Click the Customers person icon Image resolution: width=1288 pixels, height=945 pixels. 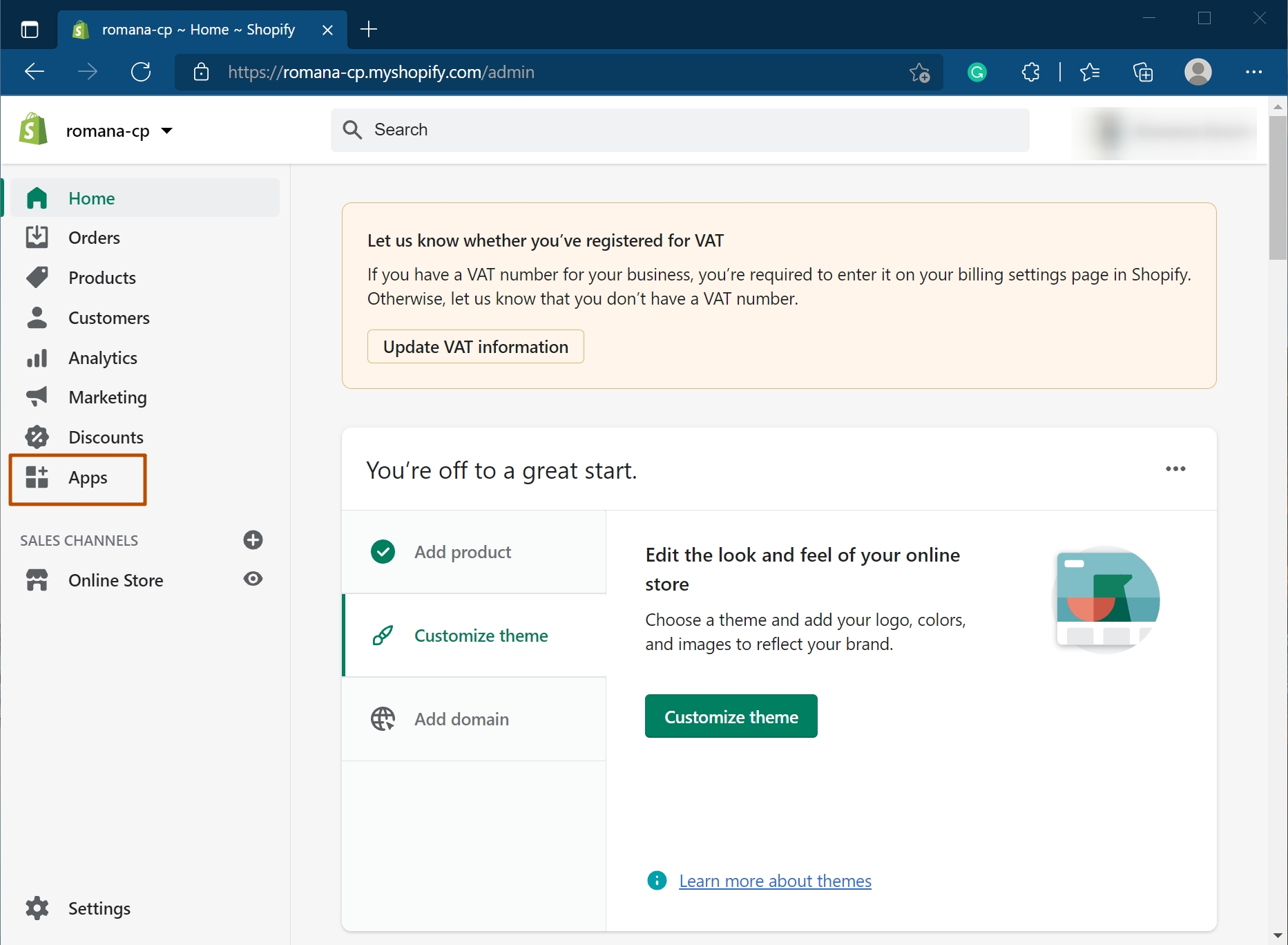point(37,317)
